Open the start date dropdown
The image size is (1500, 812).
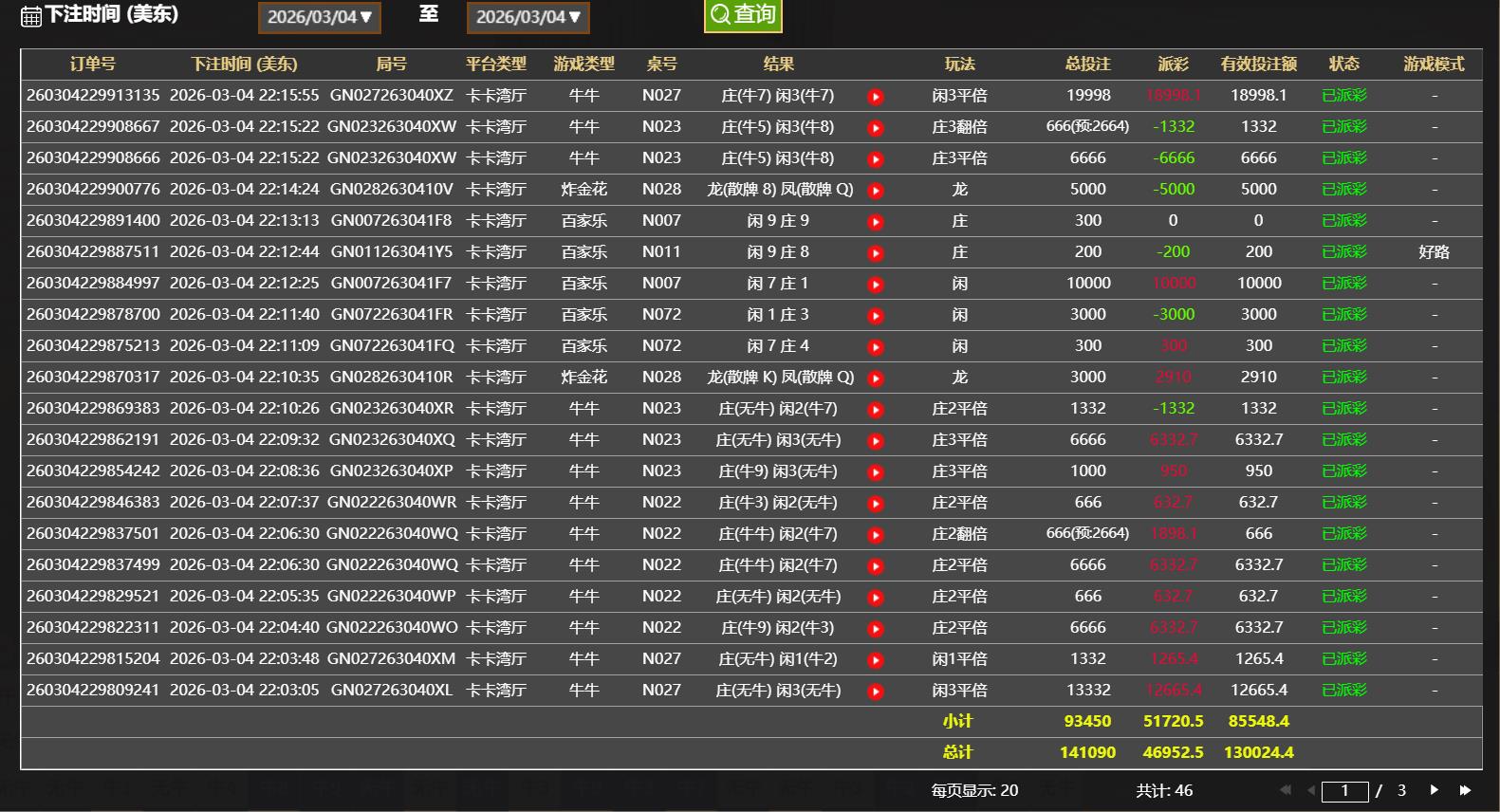[319, 17]
